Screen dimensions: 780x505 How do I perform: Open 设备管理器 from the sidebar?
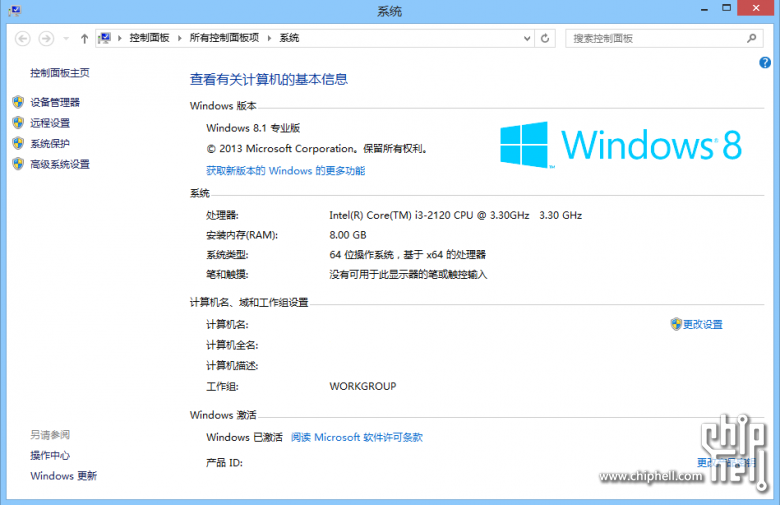point(55,102)
